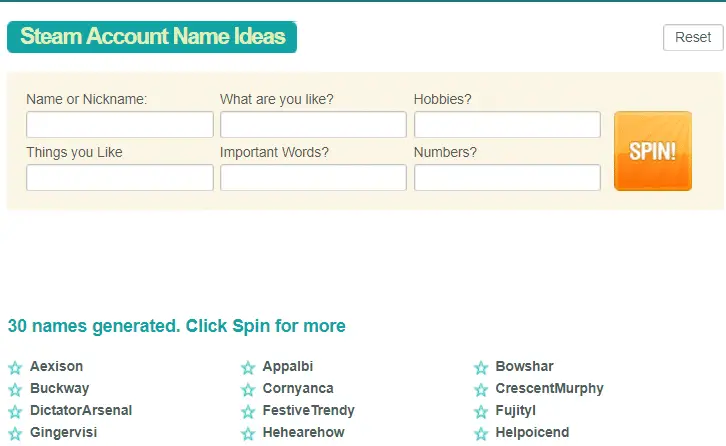Focus the Name or Nickname field
Viewport: 726px width, 446px height.
click(x=120, y=125)
